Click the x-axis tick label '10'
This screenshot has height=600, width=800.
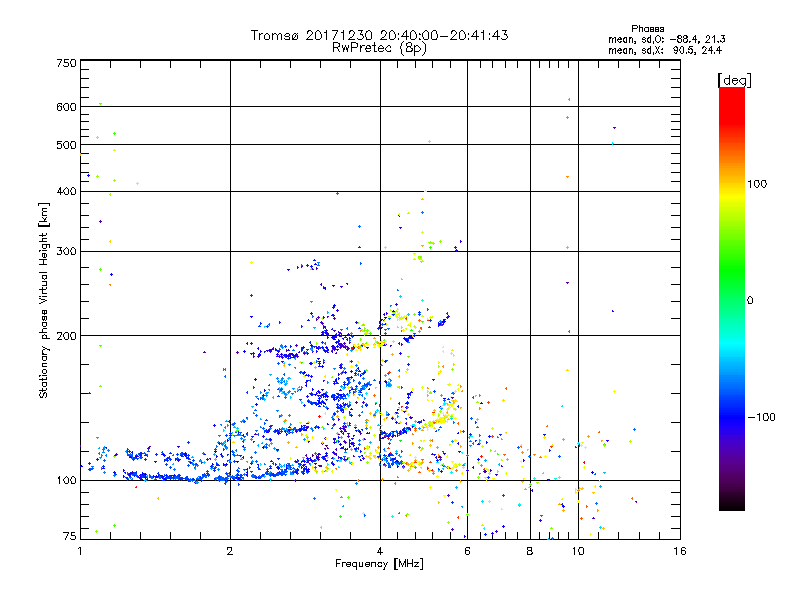point(578,551)
